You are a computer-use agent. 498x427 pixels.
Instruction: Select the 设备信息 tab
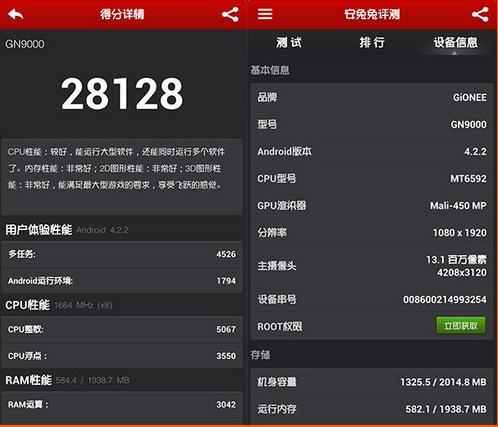tap(455, 43)
